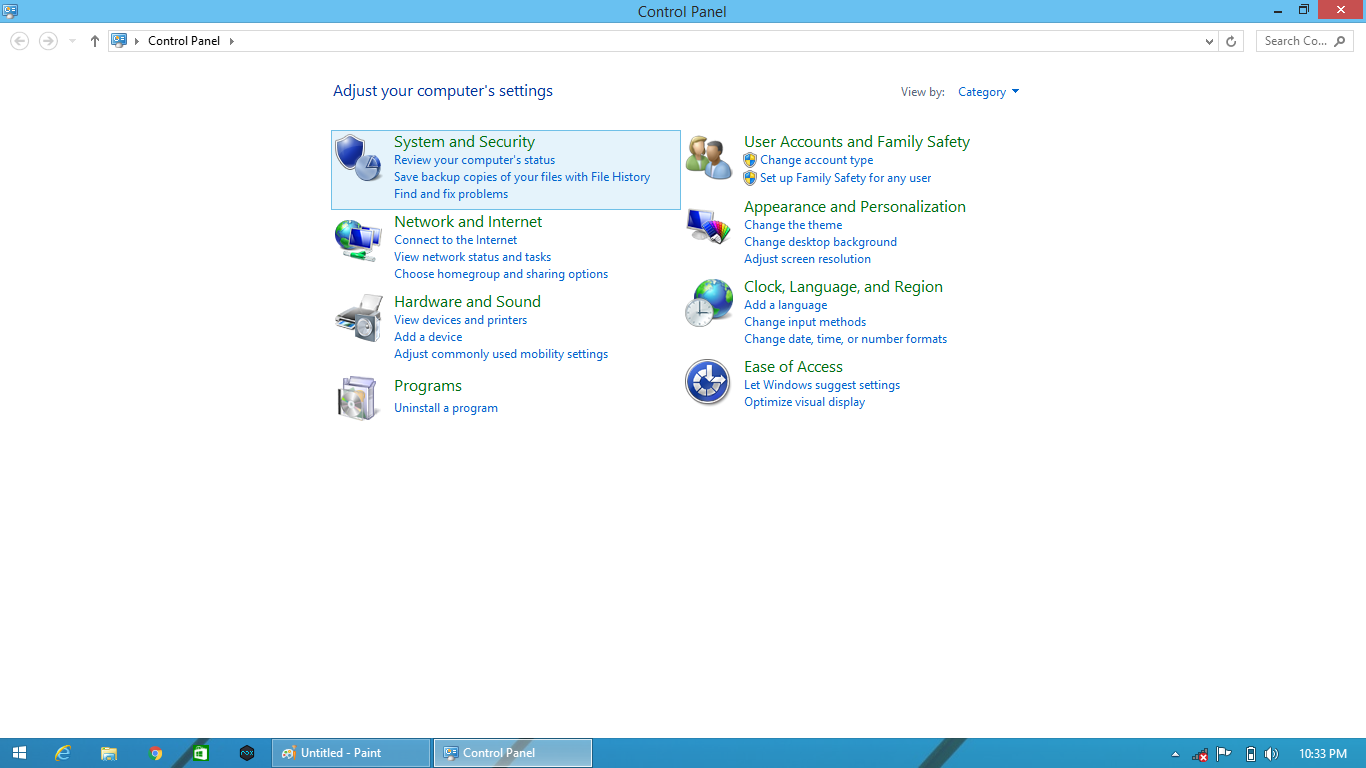
Task: Click the network status tray icon
Action: 1200,755
